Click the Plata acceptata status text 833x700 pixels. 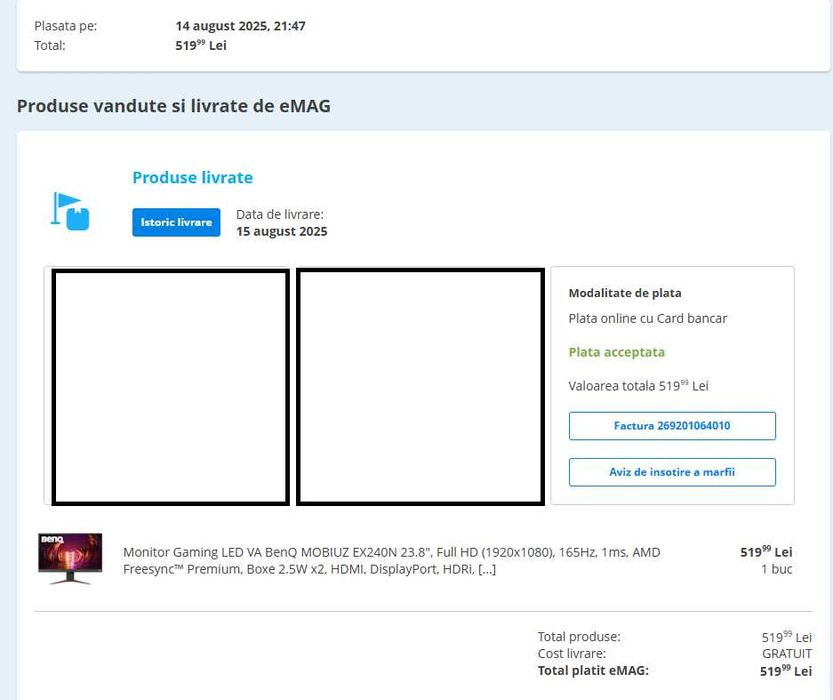click(616, 352)
